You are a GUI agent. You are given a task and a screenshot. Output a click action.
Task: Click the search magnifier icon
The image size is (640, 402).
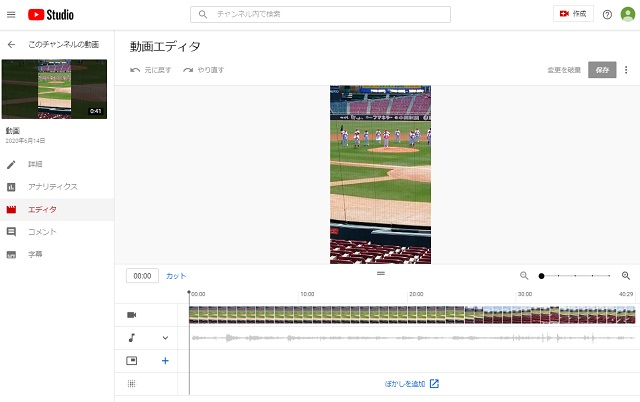click(x=203, y=14)
